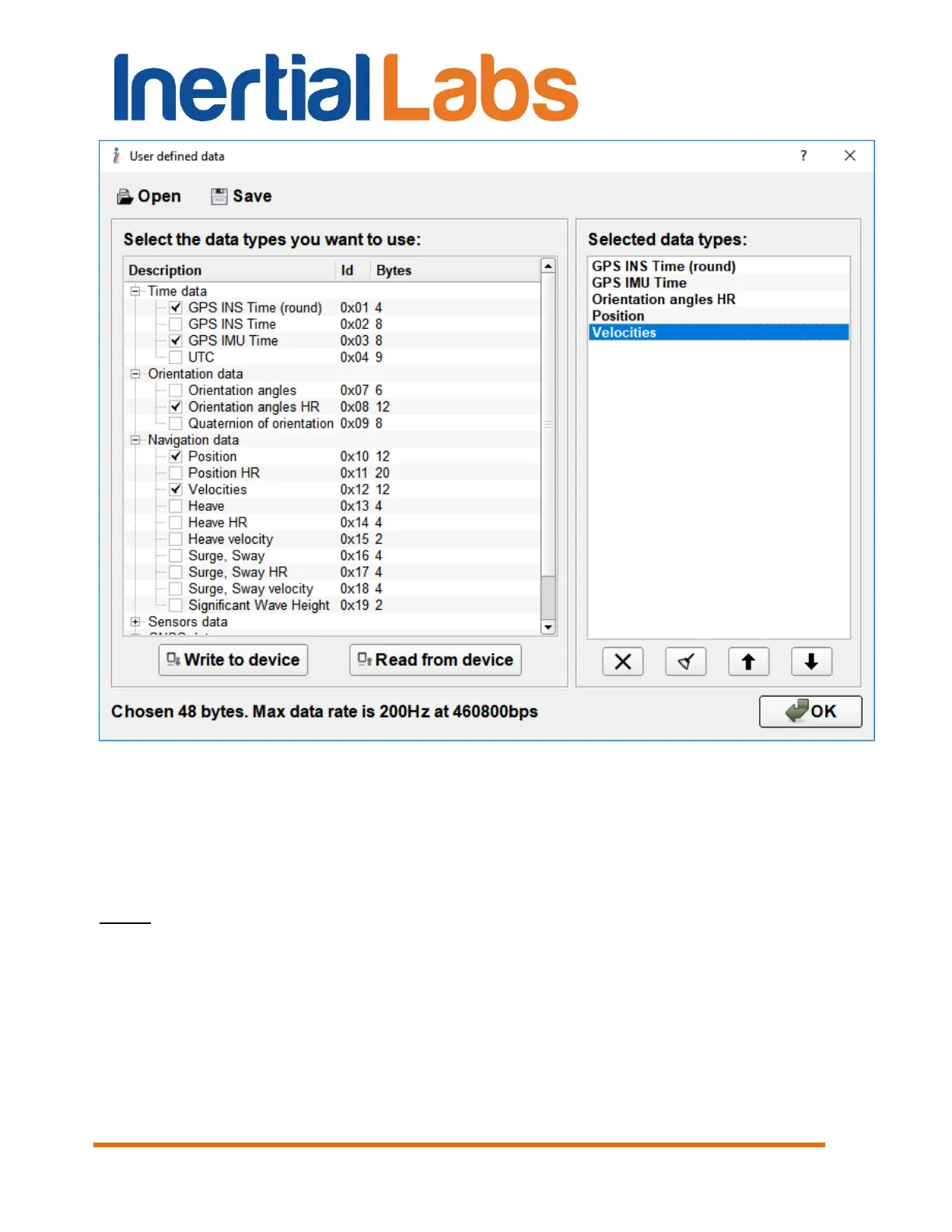952x1232 pixels.
Task: Sort by the Bytes column header
Action: pyautogui.click(x=455, y=270)
